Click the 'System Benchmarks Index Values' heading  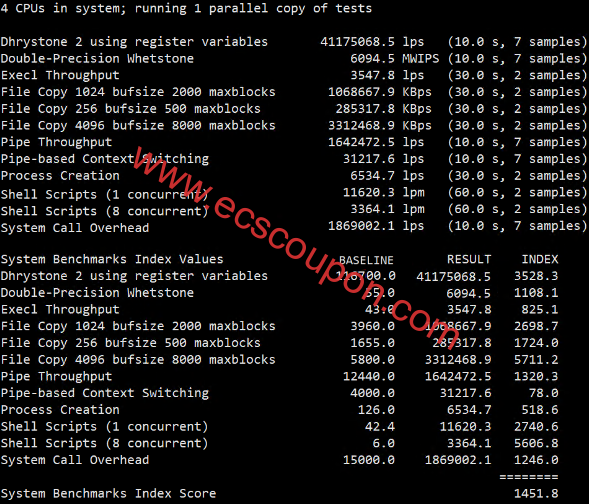[112, 259]
